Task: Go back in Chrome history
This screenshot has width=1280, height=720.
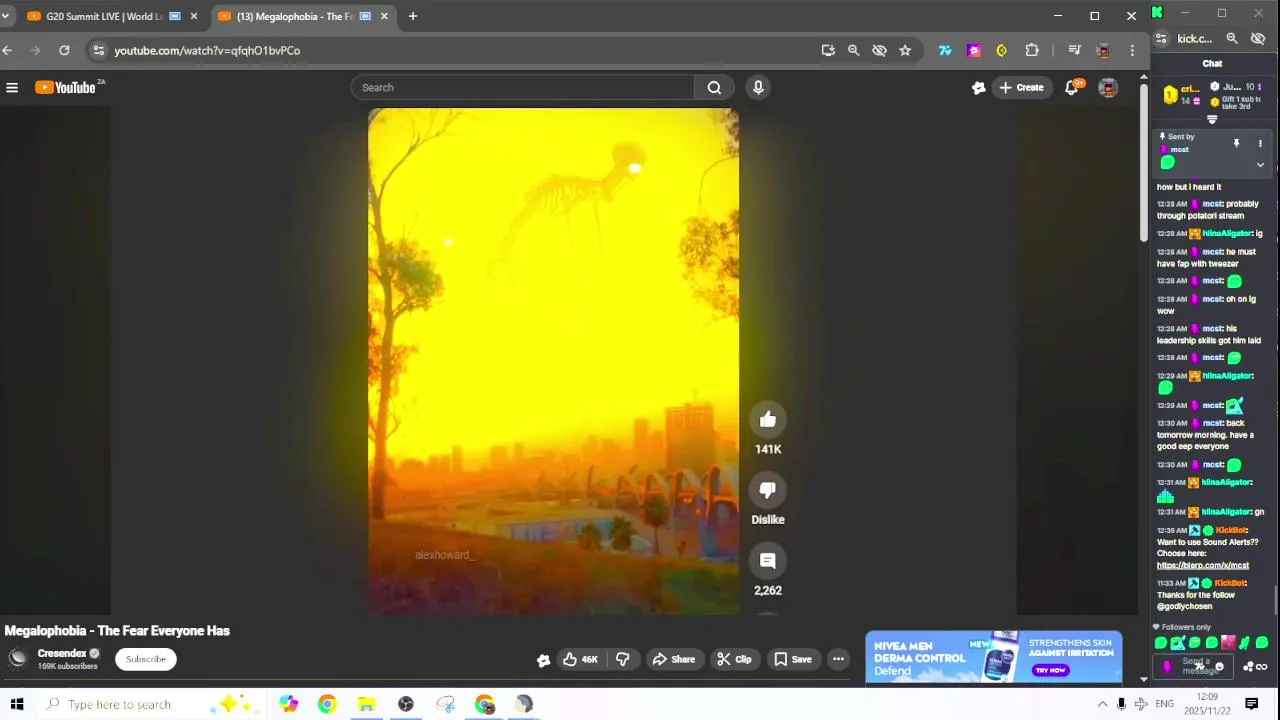Action: click(x=7, y=50)
